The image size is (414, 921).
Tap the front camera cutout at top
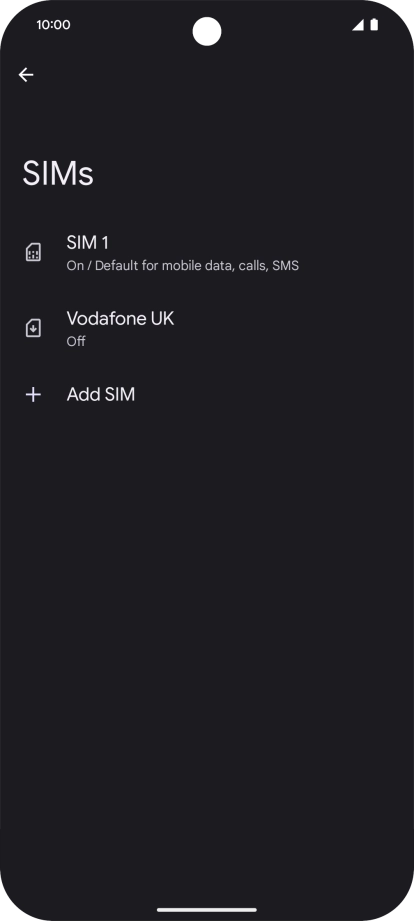coord(207,31)
